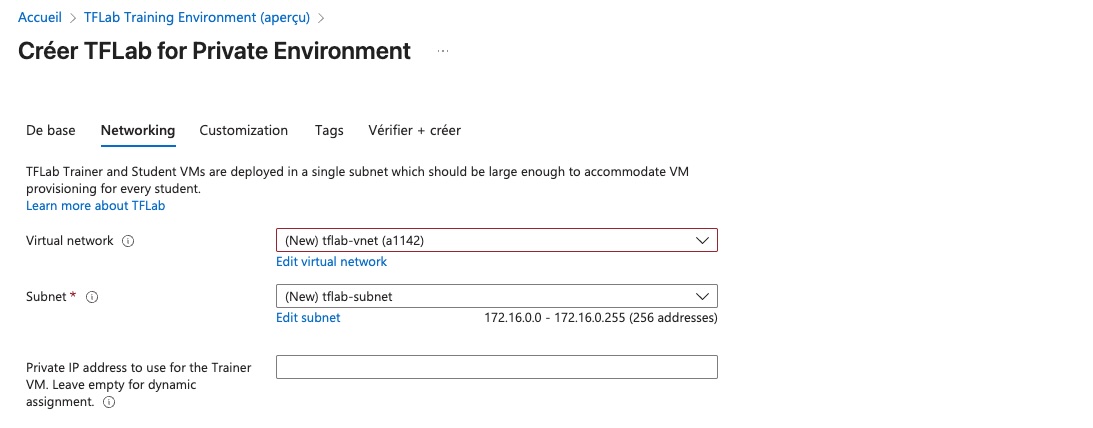Image resolution: width=1093 pixels, height=428 pixels.
Task: Click the Virtual network field label
Action: tap(70, 241)
